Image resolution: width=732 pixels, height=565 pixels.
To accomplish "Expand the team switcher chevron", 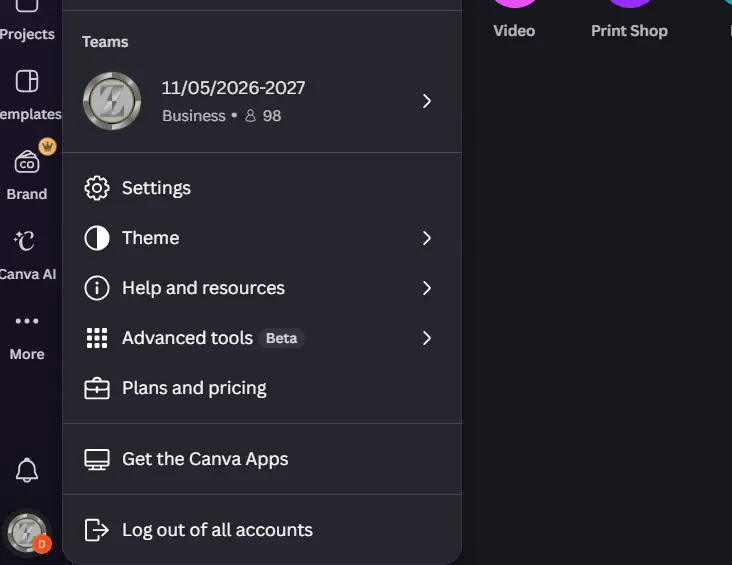I will point(427,101).
